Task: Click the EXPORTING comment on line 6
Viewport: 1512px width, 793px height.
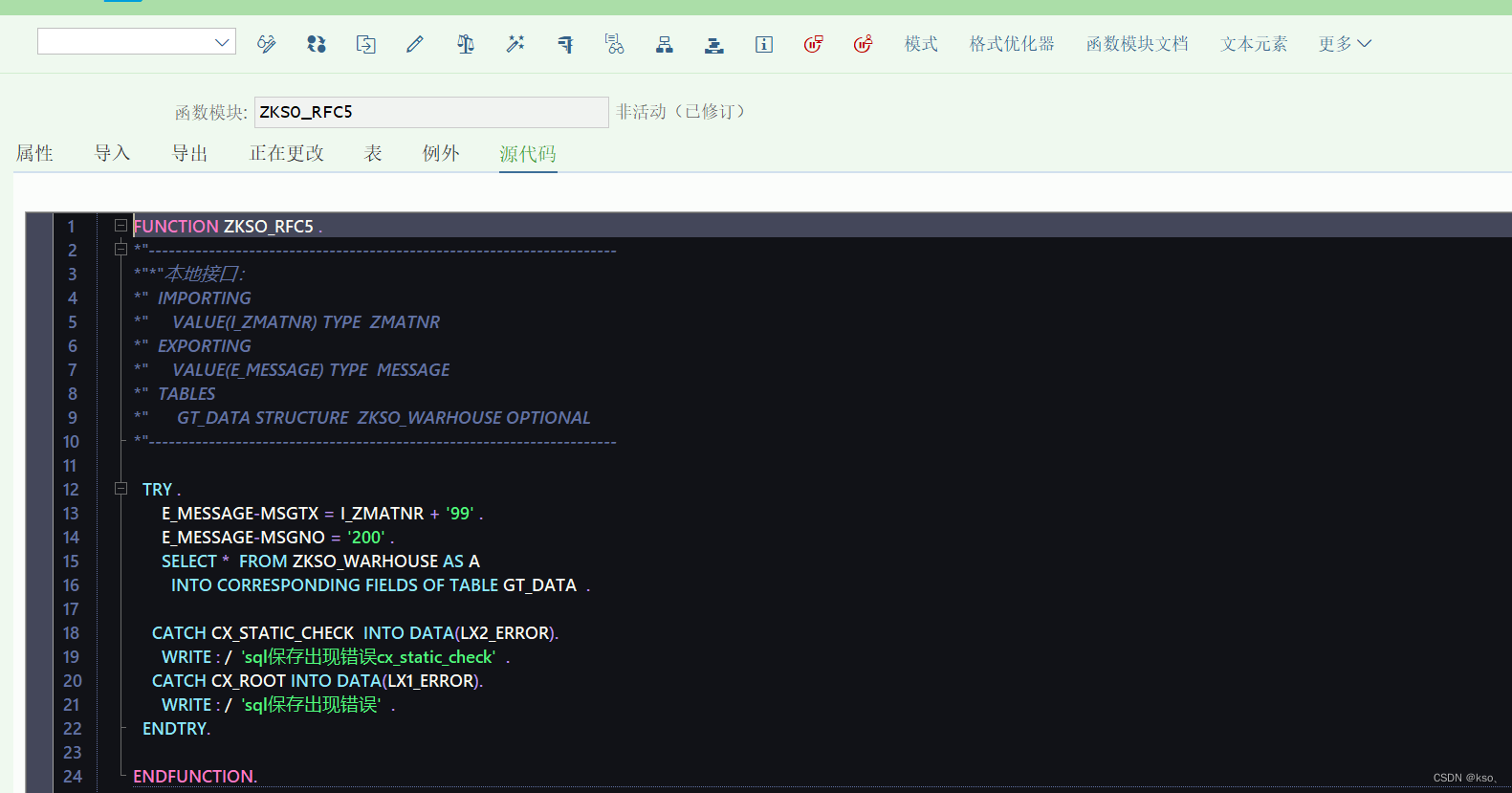Action: (x=205, y=346)
